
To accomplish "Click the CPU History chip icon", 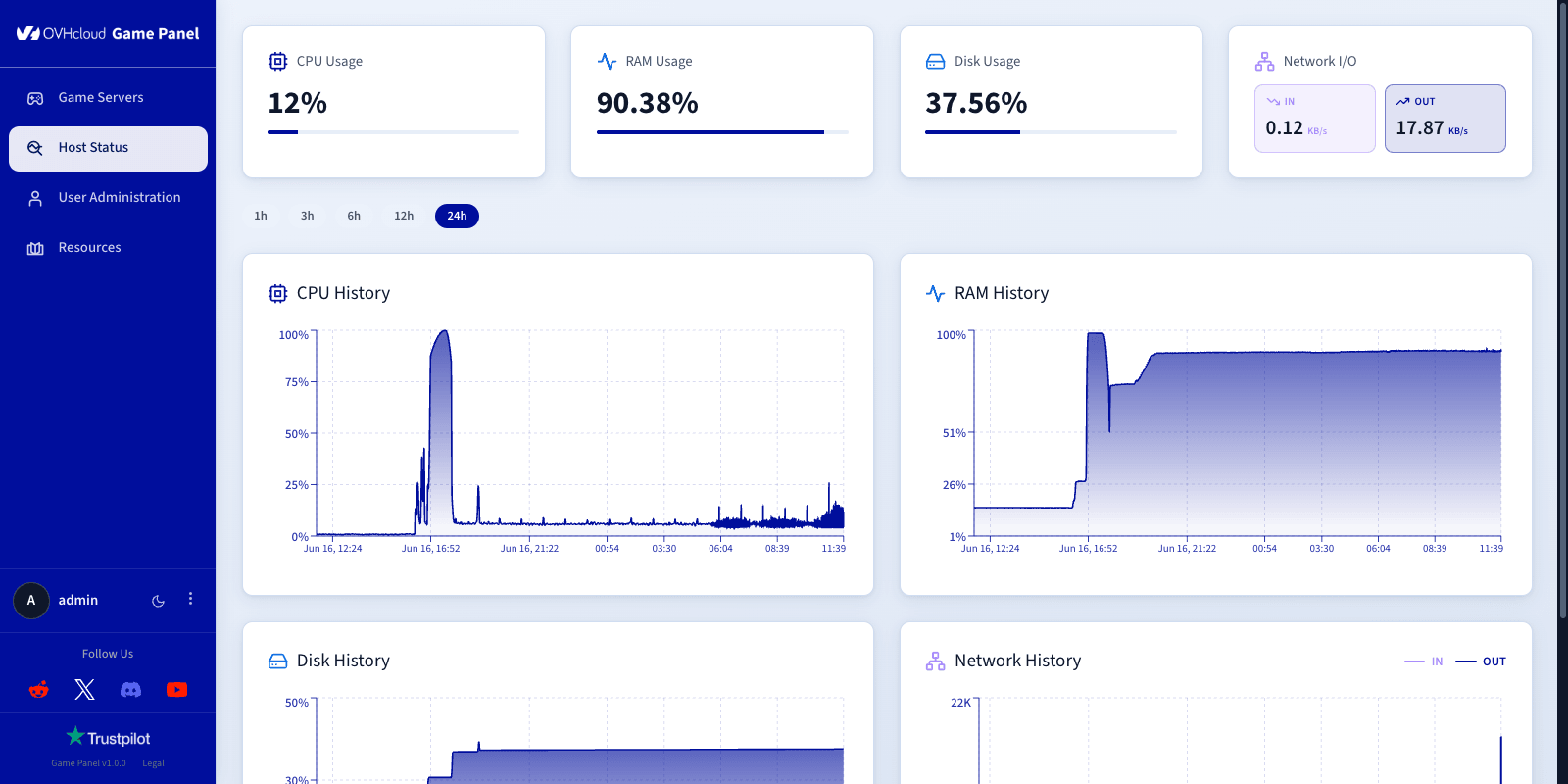I will pos(278,293).
